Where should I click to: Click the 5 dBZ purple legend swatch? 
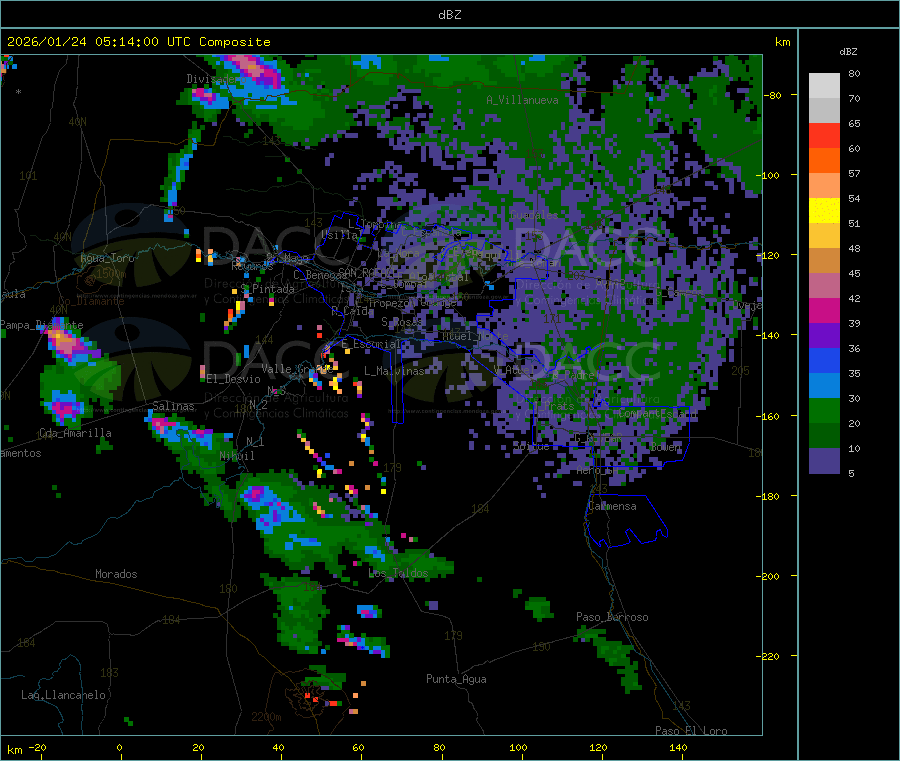tap(824, 461)
